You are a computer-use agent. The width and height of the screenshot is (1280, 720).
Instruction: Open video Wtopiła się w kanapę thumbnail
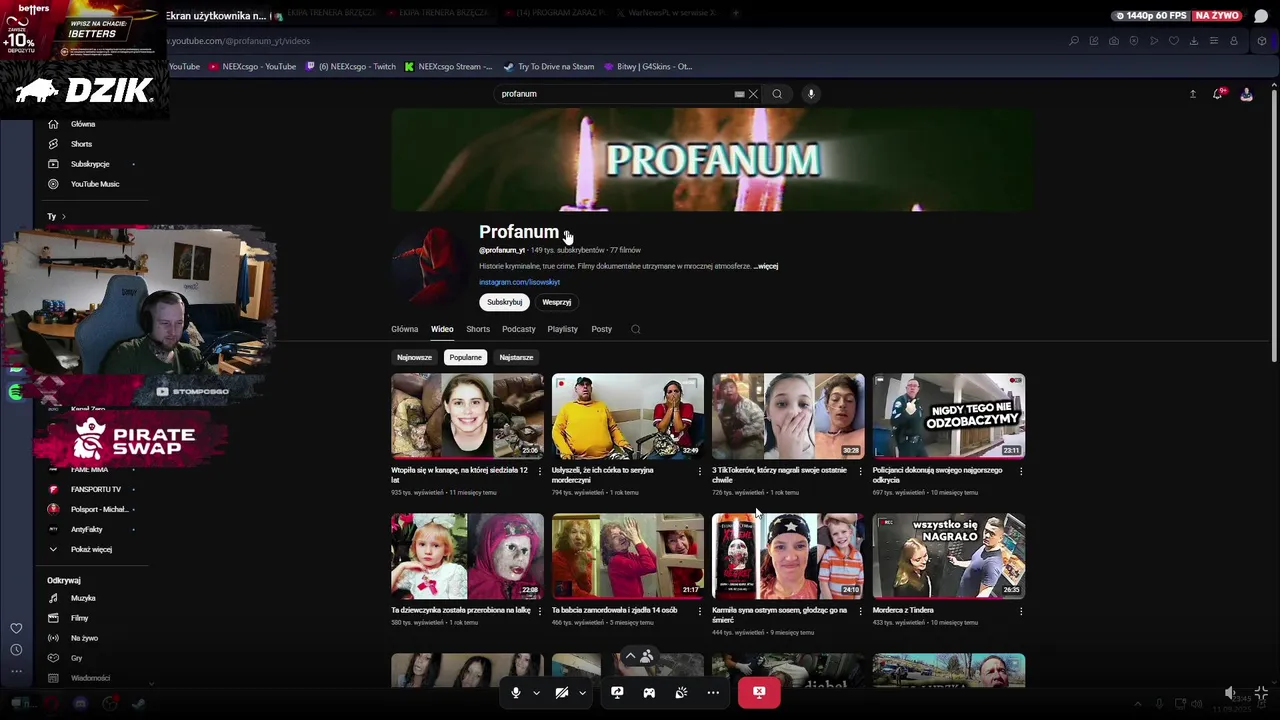point(467,416)
